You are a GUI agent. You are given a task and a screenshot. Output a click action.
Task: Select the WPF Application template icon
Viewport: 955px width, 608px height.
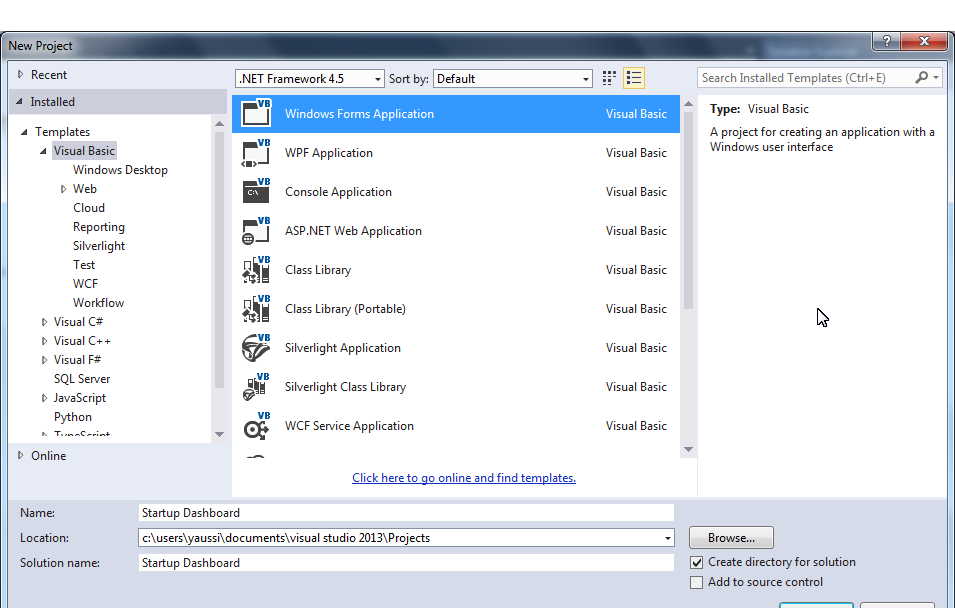click(256, 152)
